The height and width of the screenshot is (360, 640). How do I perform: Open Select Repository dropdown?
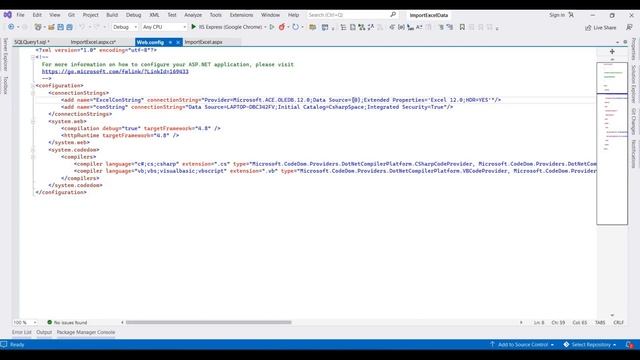(x=589, y=344)
